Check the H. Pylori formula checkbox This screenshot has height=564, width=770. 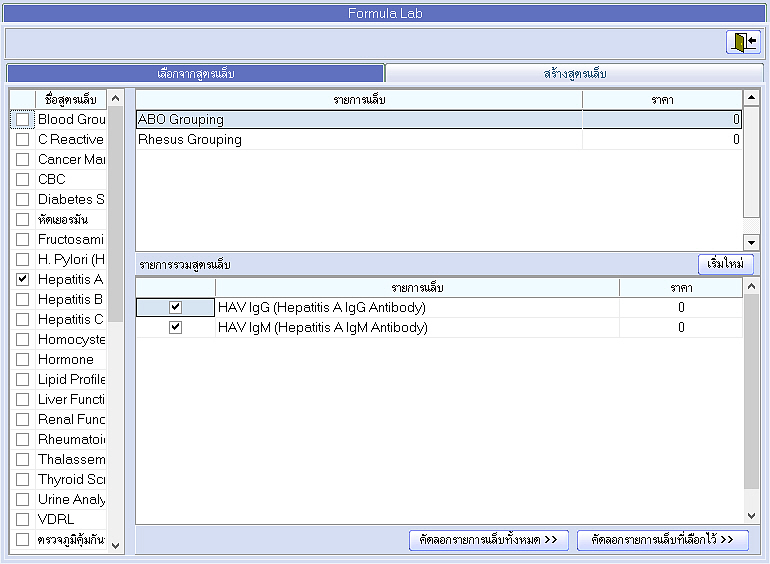pyautogui.click(x=23, y=259)
